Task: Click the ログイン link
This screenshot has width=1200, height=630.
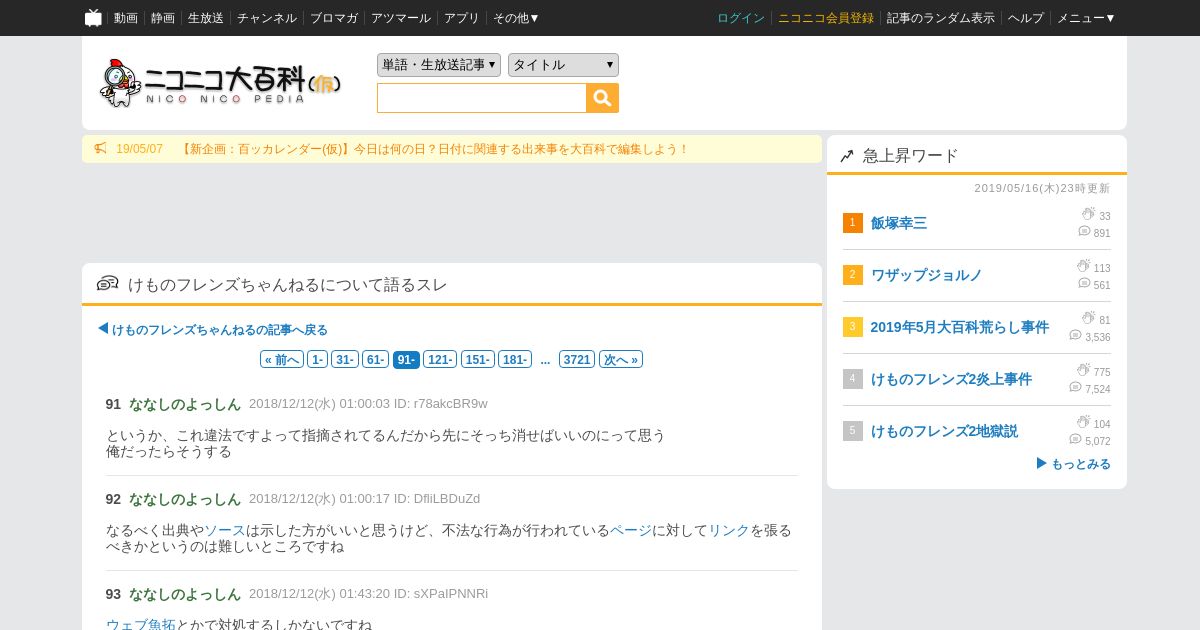Action: pos(741,18)
